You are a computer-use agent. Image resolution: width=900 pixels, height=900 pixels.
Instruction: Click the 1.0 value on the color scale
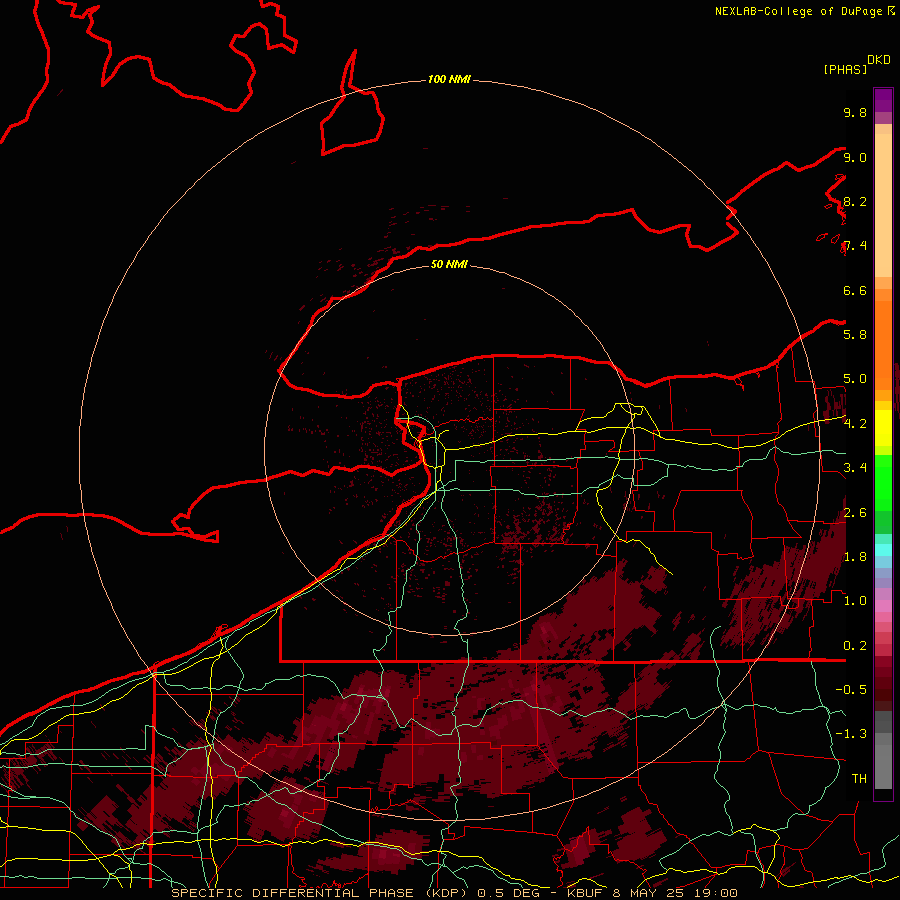tap(855, 600)
